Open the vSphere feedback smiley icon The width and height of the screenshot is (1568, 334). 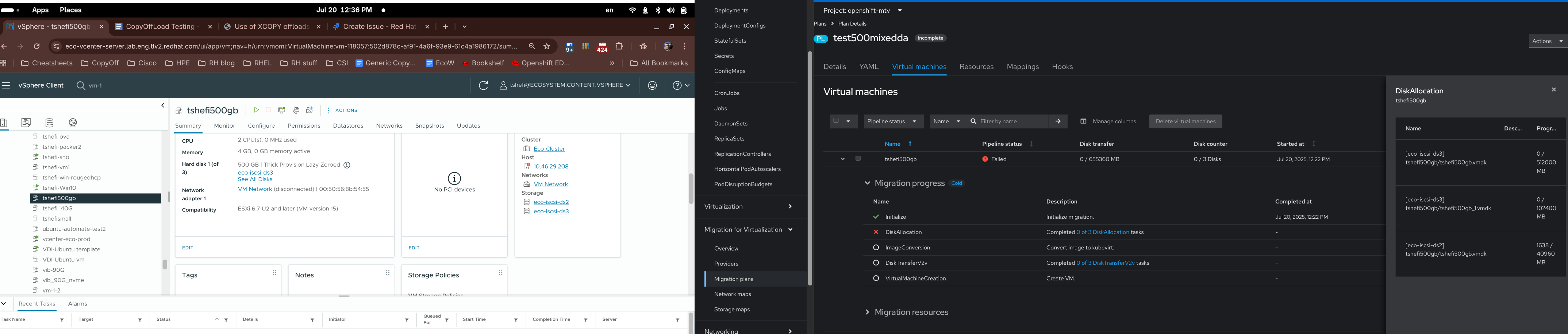(x=653, y=86)
